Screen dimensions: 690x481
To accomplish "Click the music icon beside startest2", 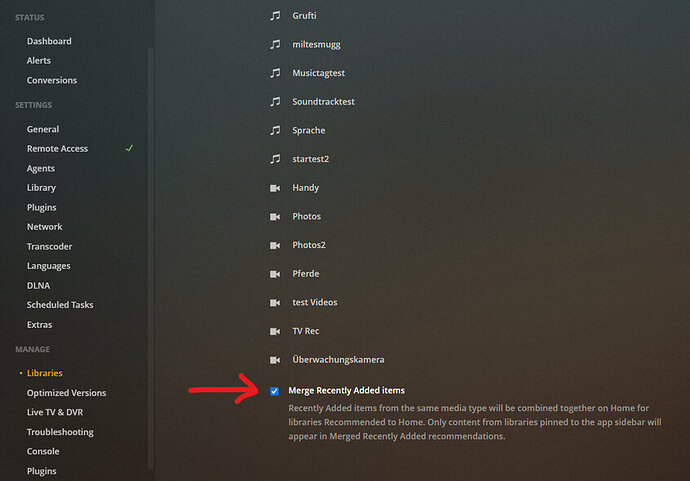I will pyautogui.click(x=275, y=159).
